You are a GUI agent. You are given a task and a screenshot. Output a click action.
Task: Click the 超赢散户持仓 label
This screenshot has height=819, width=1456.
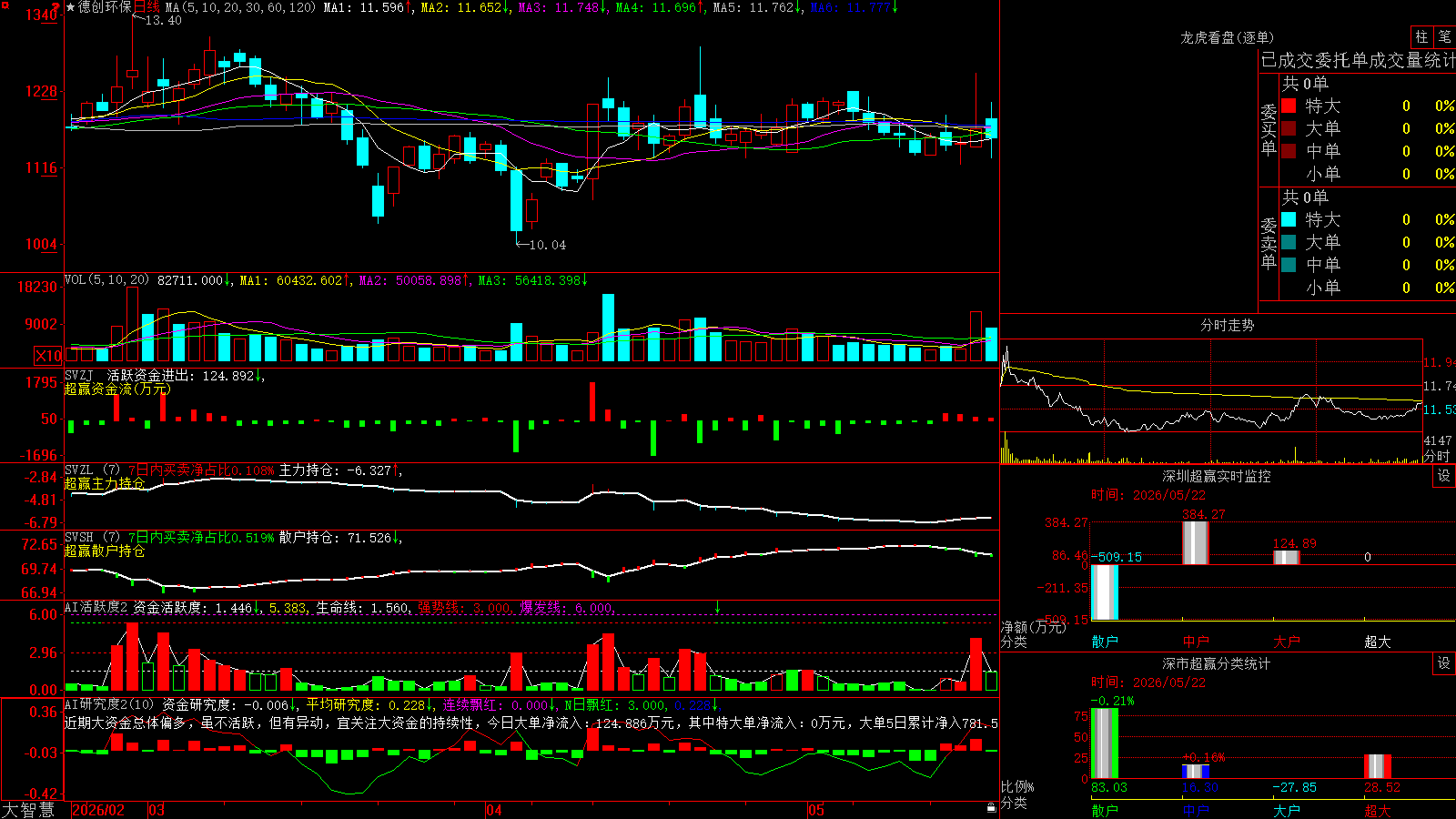coord(105,551)
